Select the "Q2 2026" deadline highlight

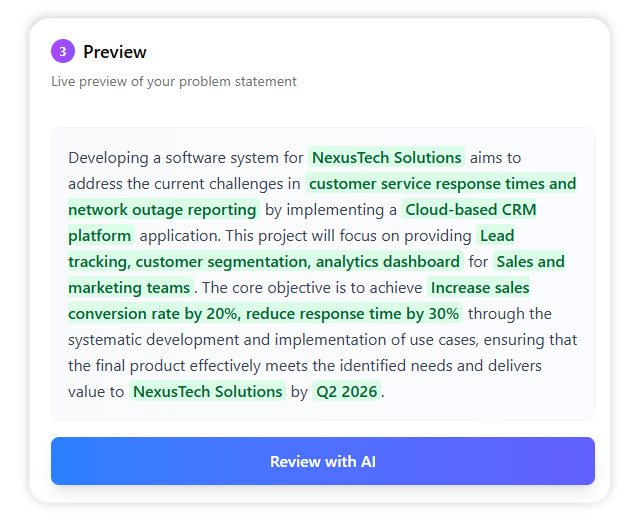[x=346, y=391]
